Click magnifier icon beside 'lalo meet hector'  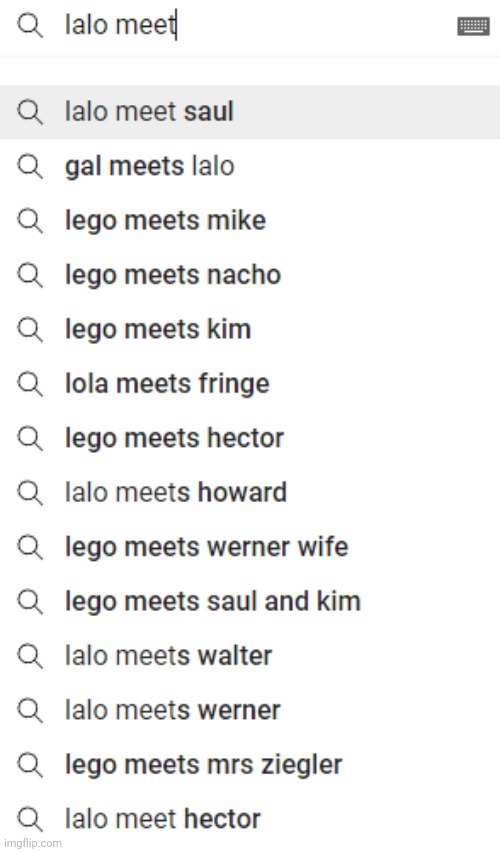[29, 819]
